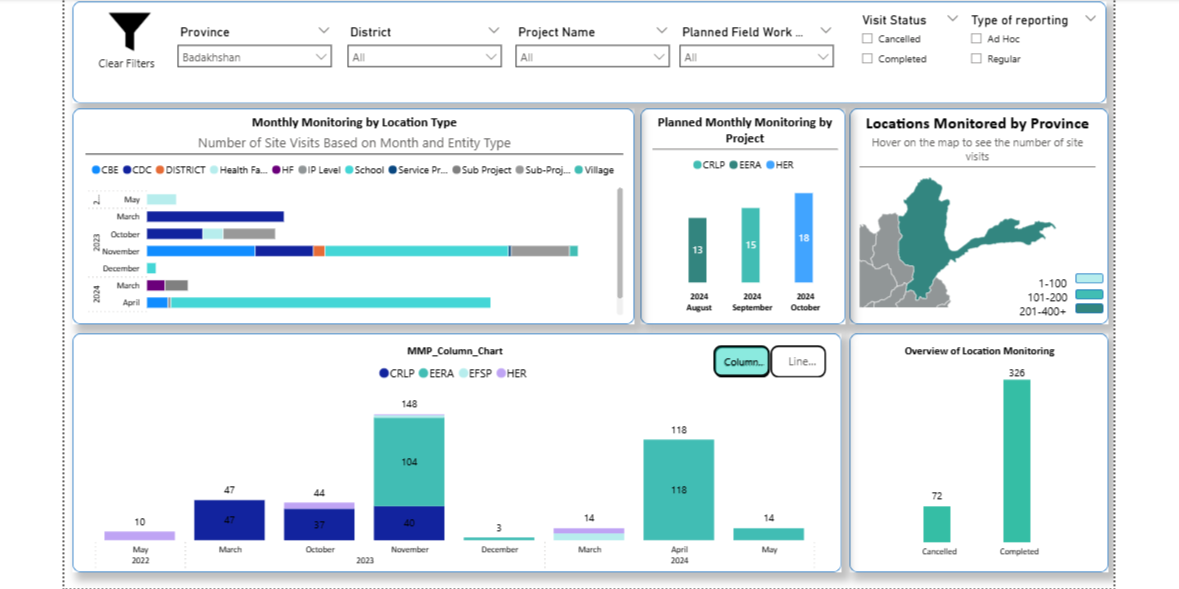
Task: Check the Ad Hoc reporting box
Action: click(976, 38)
